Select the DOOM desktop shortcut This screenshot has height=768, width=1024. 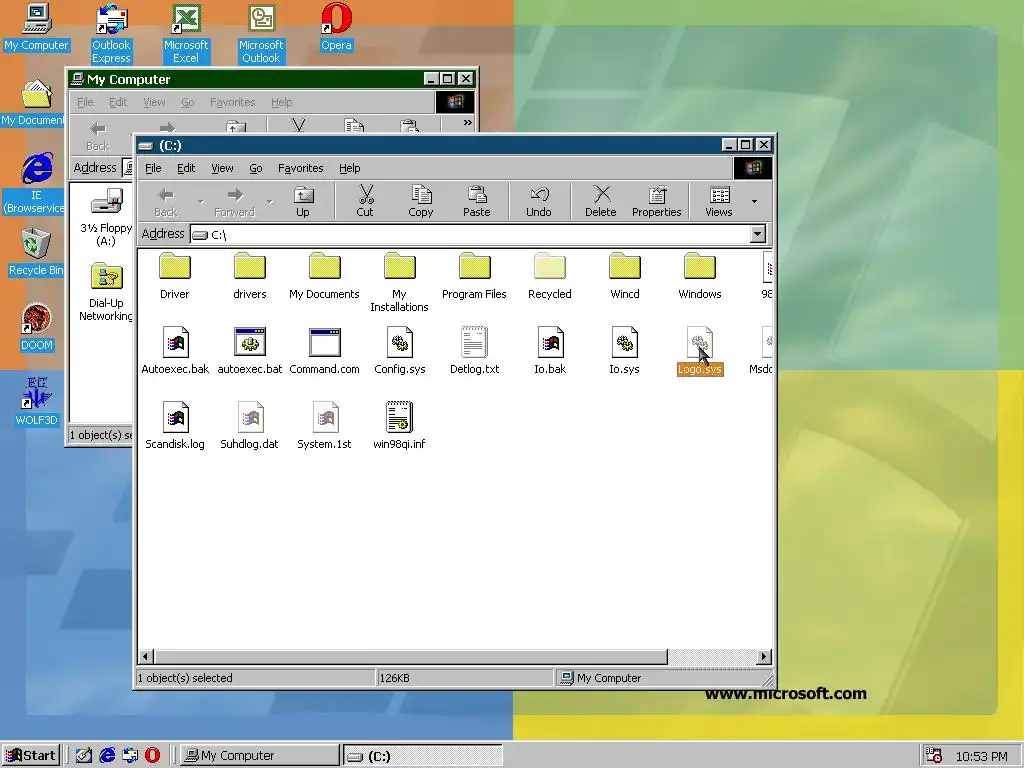37,328
